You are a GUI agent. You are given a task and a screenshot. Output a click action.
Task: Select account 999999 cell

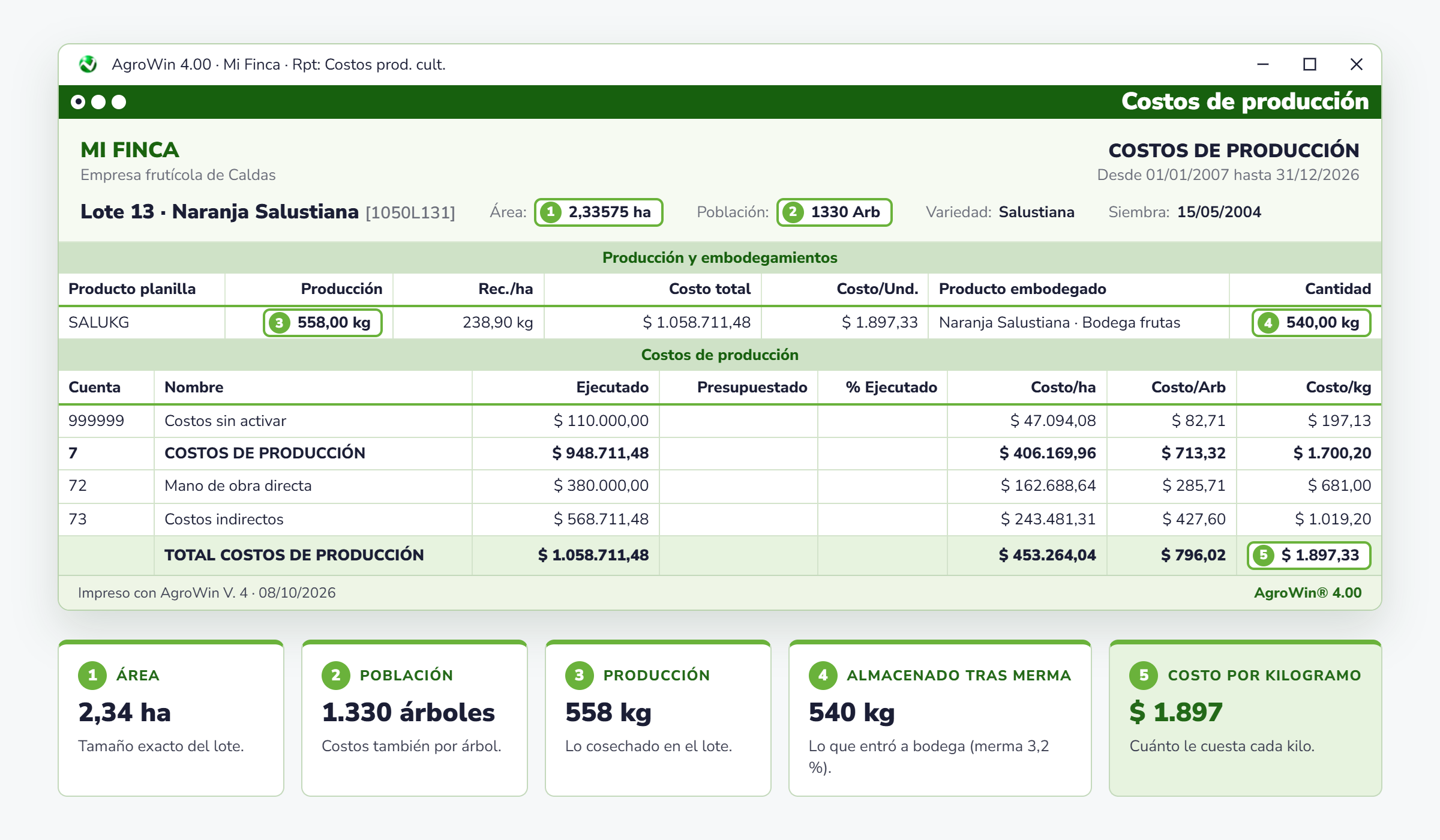(106, 421)
